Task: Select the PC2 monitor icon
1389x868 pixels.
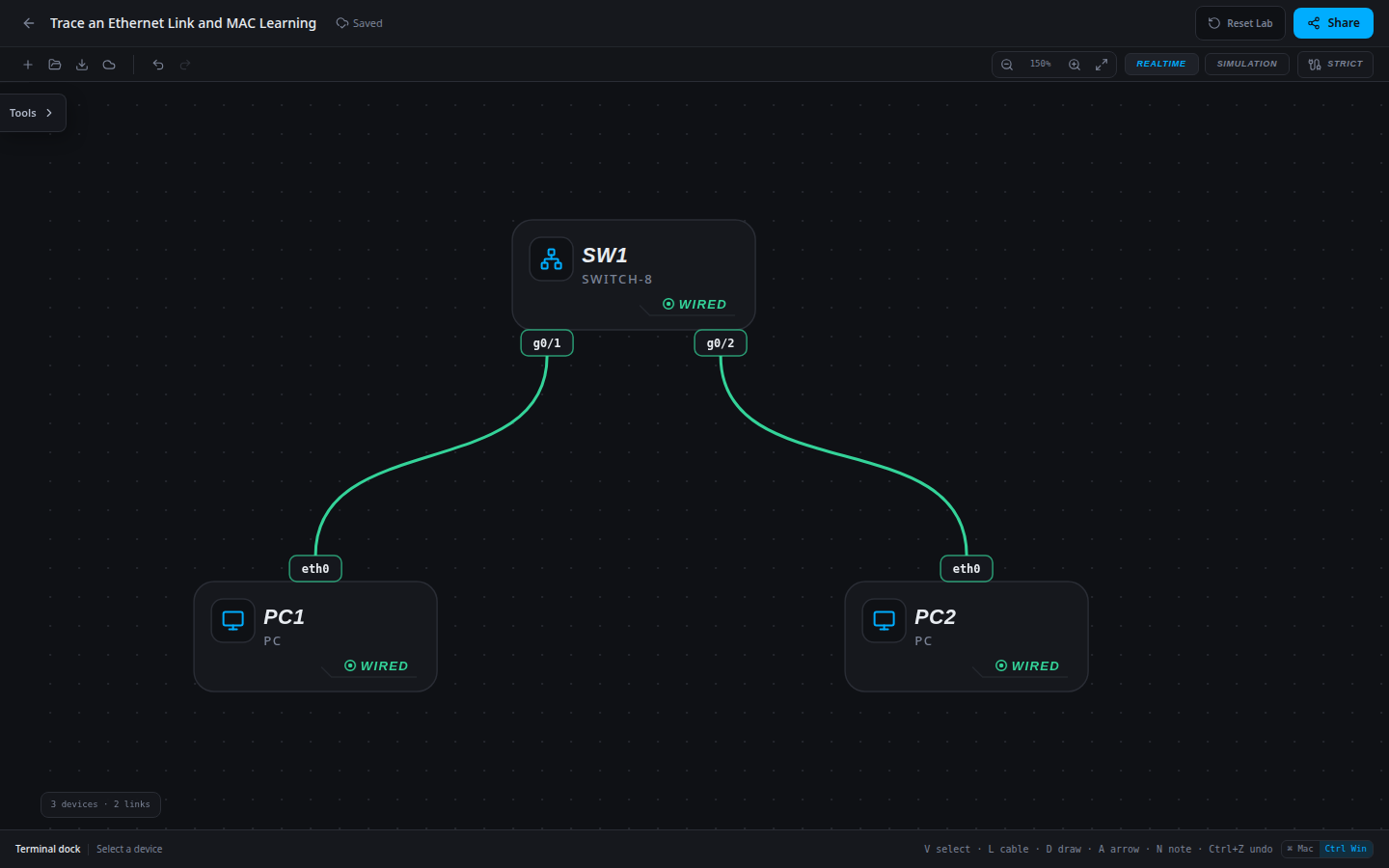Action: click(885, 621)
